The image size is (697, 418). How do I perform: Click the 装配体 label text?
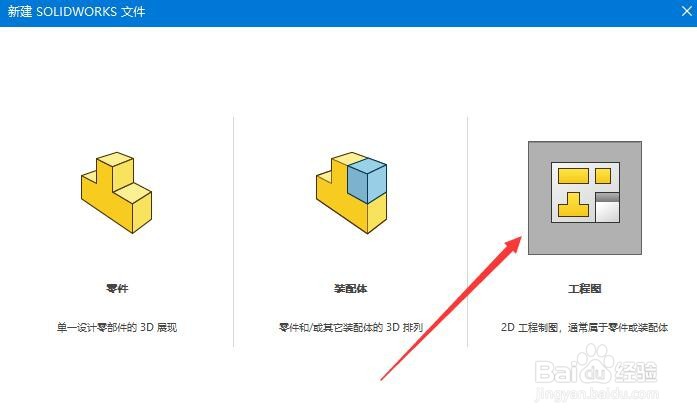click(351, 289)
